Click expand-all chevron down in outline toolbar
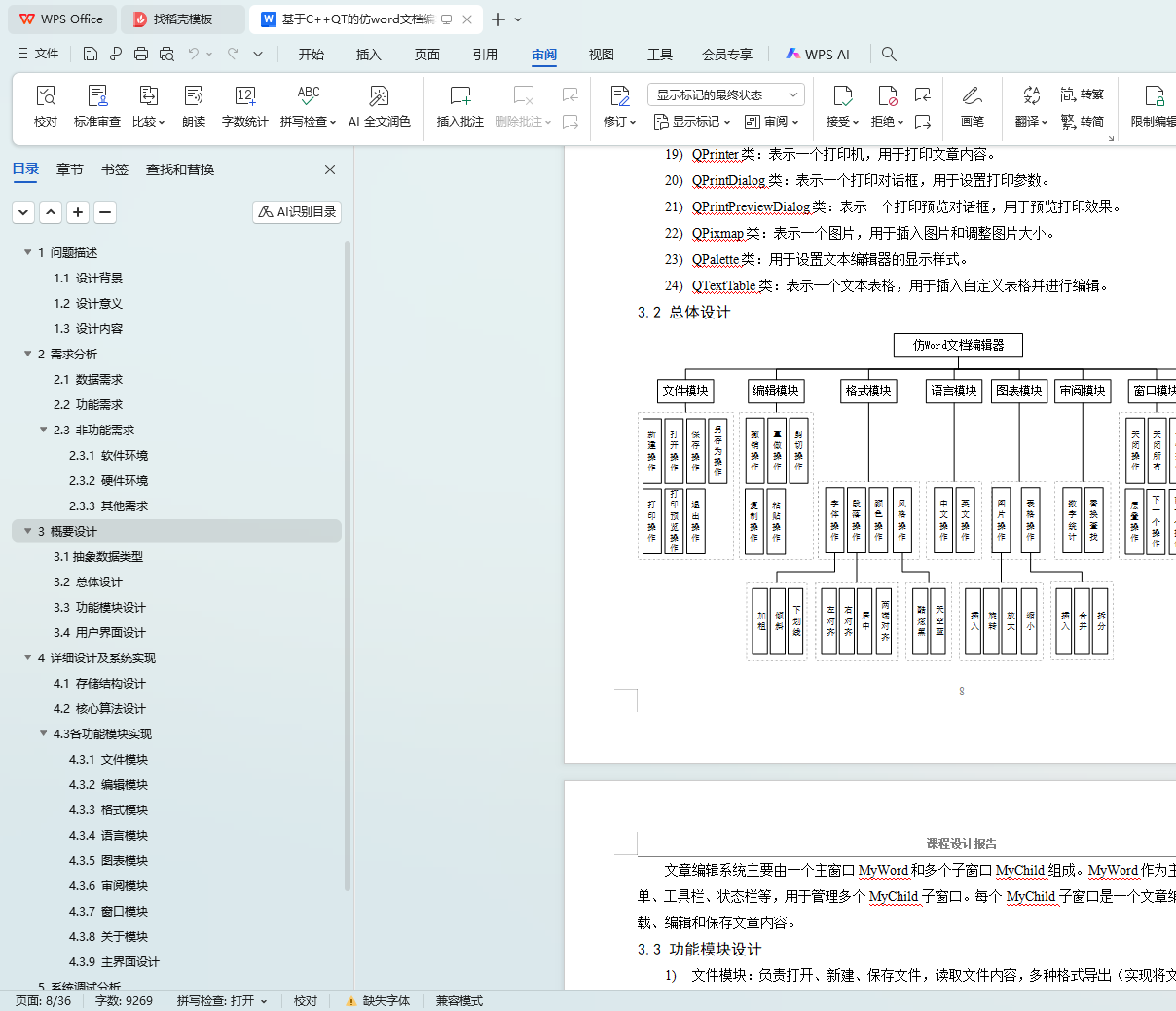The height and width of the screenshot is (1011, 1176). 24,212
